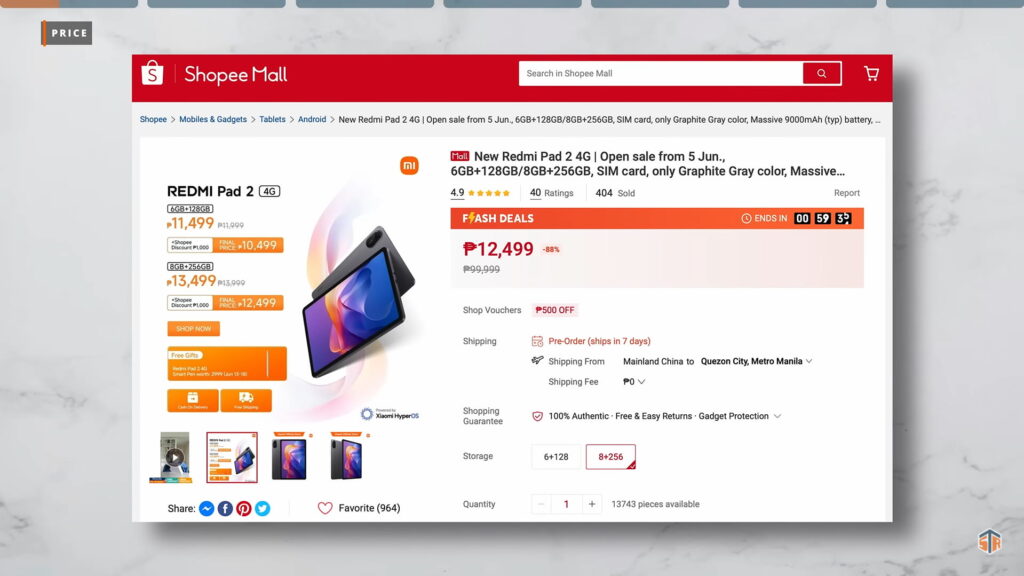The height and width of the screenshot is (576, 1024).
Task: Expand Quezon City shipping destination dropdown
Action: point(809,361)
